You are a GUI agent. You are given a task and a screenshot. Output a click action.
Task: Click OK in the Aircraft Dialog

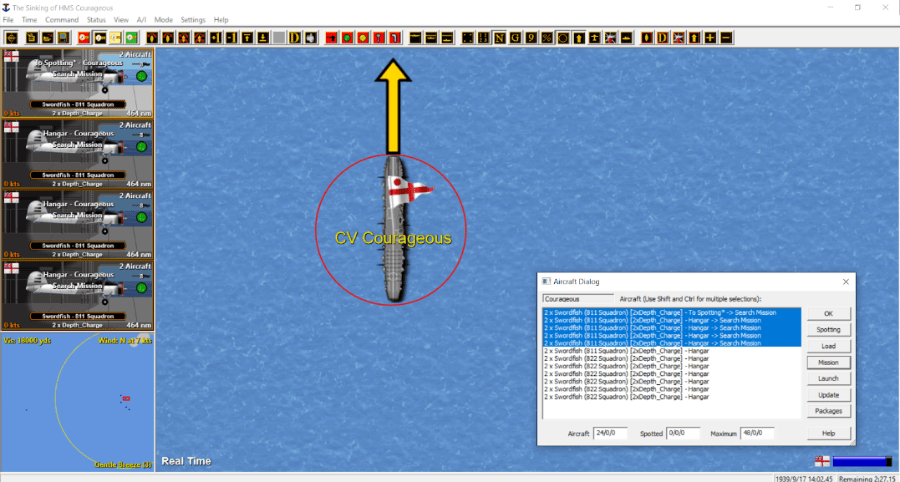pos(828,314)
